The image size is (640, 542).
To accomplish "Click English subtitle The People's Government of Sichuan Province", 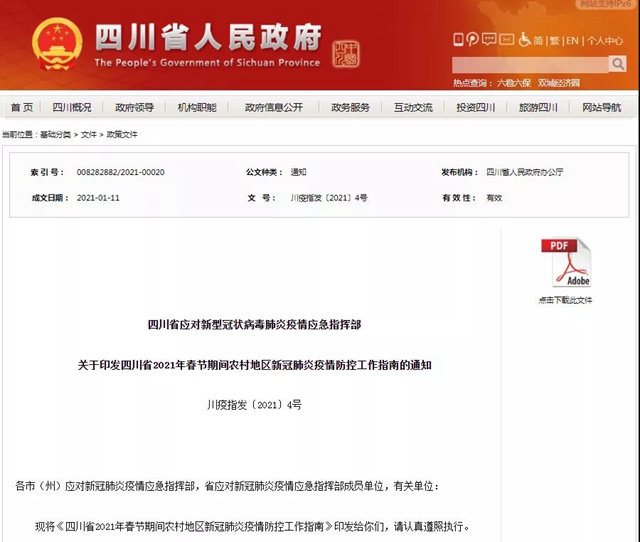I will [207, 63].
